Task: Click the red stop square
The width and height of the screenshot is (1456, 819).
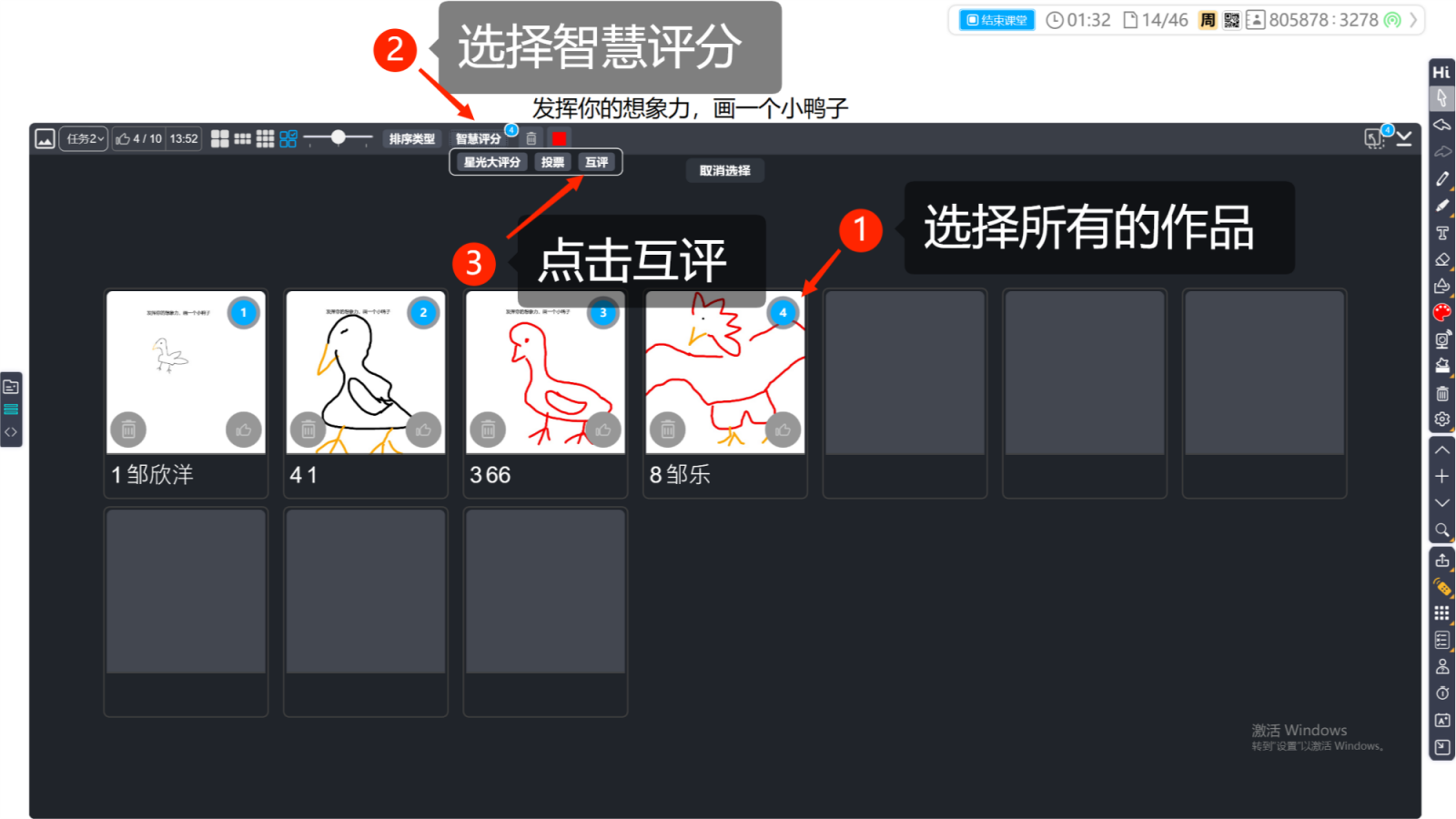Action: pyautogui.click(x=559, y=138)
